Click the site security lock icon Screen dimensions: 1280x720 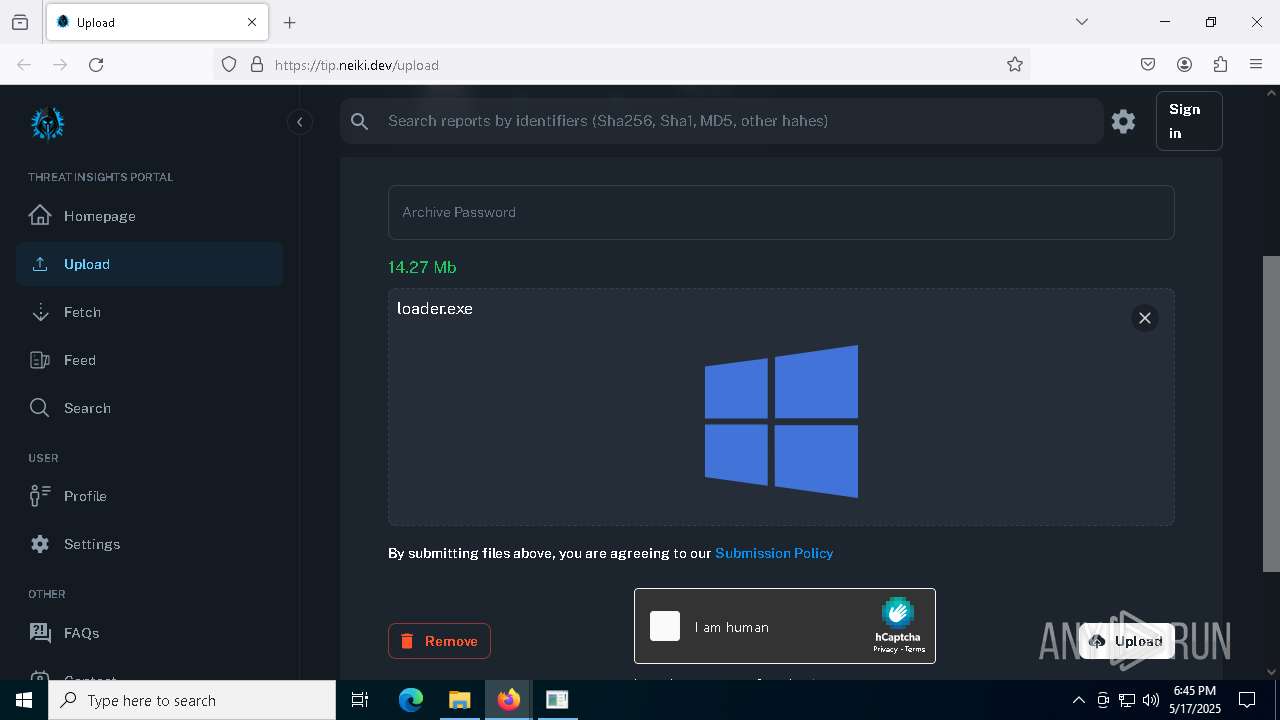(x=257, y=64)
